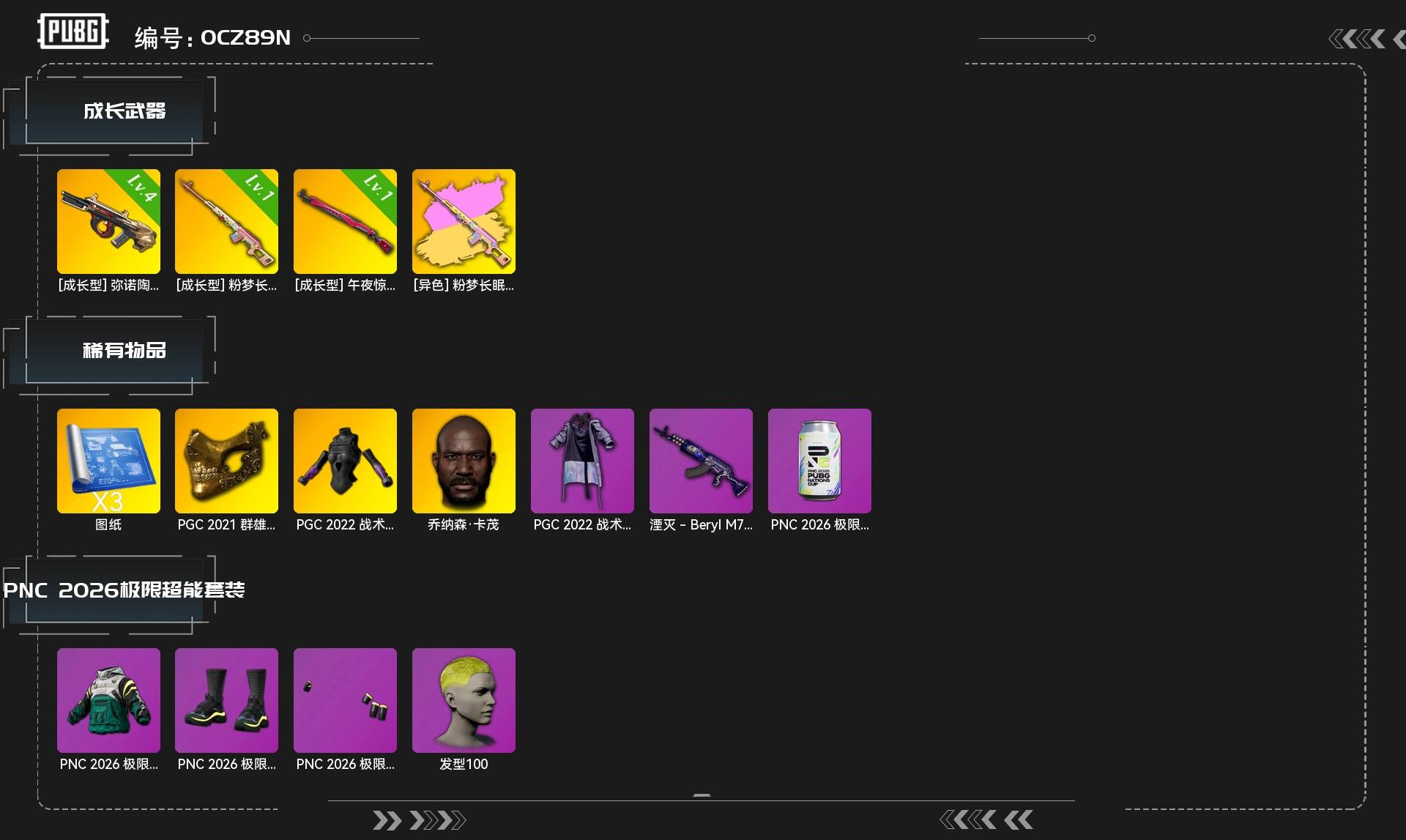This screenshot has height=840, width=1406.
Task: Click the PUBG logo at top
Action: click(x=73, y=31)
